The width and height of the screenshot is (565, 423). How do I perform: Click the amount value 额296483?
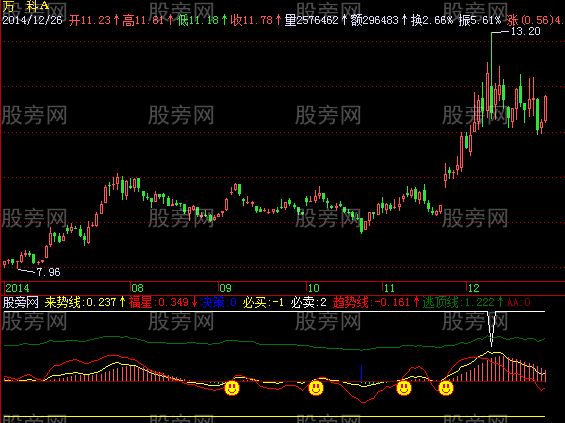[x=374, y=20]
